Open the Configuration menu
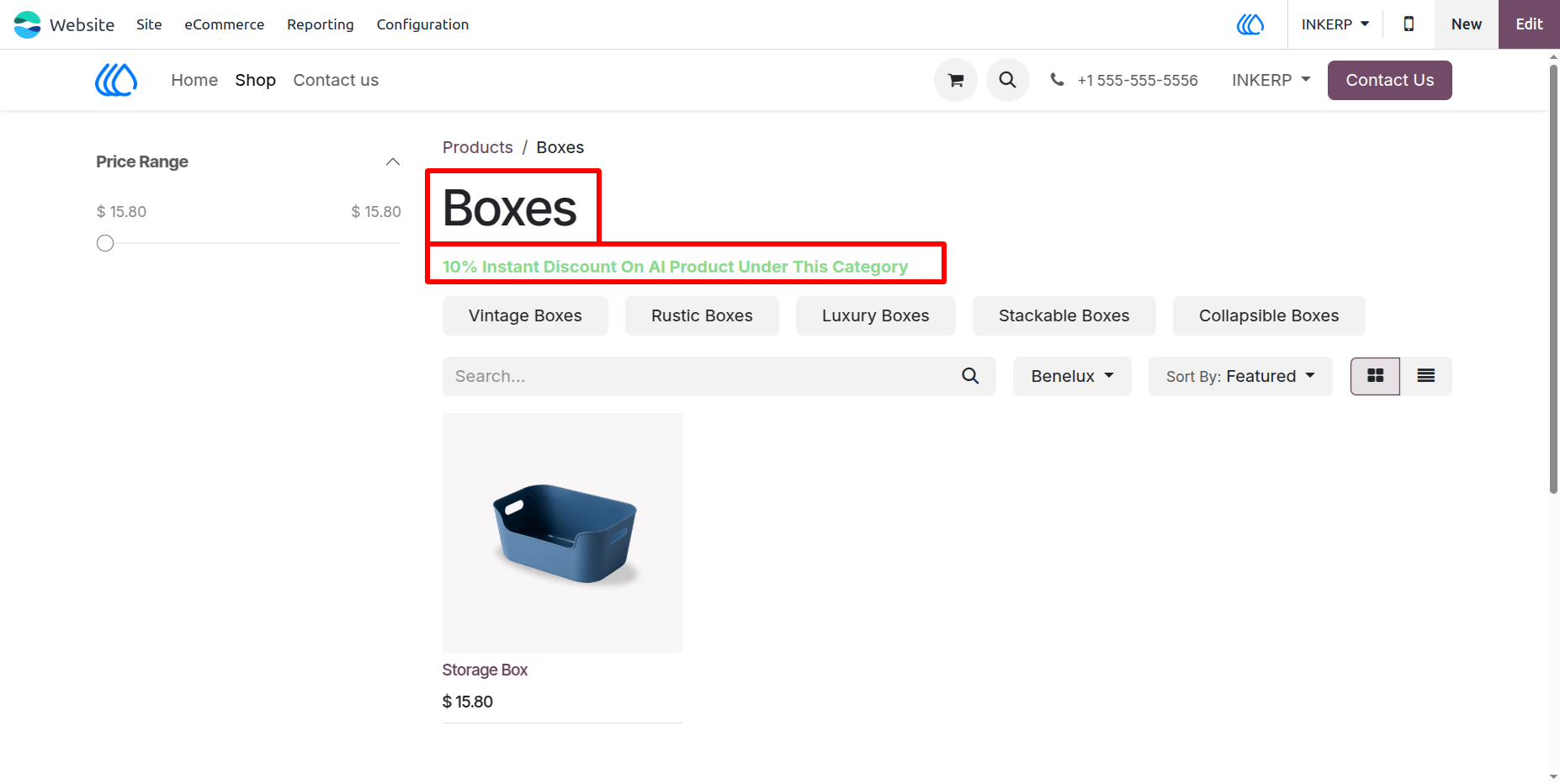The image size is (1560, 784). pos(422,24)
